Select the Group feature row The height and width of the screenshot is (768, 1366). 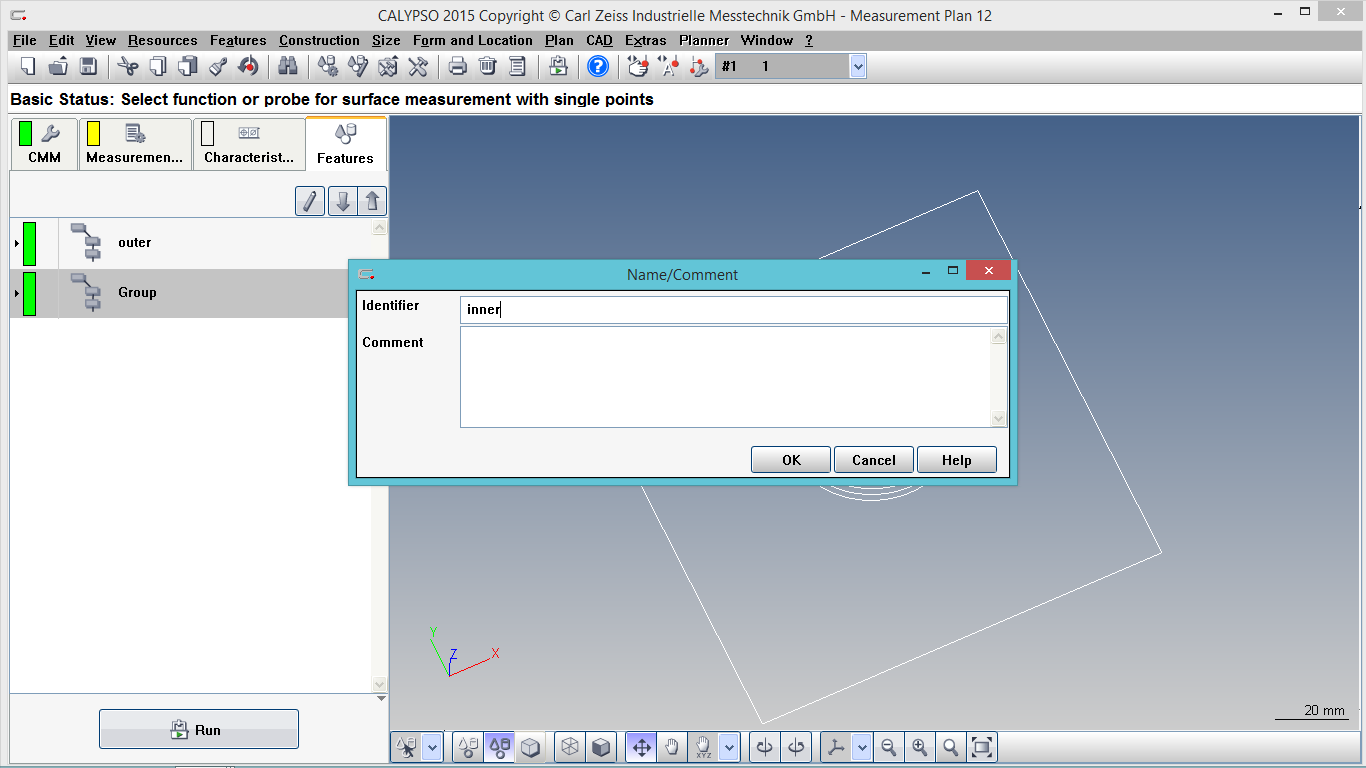tap(190, 293)
